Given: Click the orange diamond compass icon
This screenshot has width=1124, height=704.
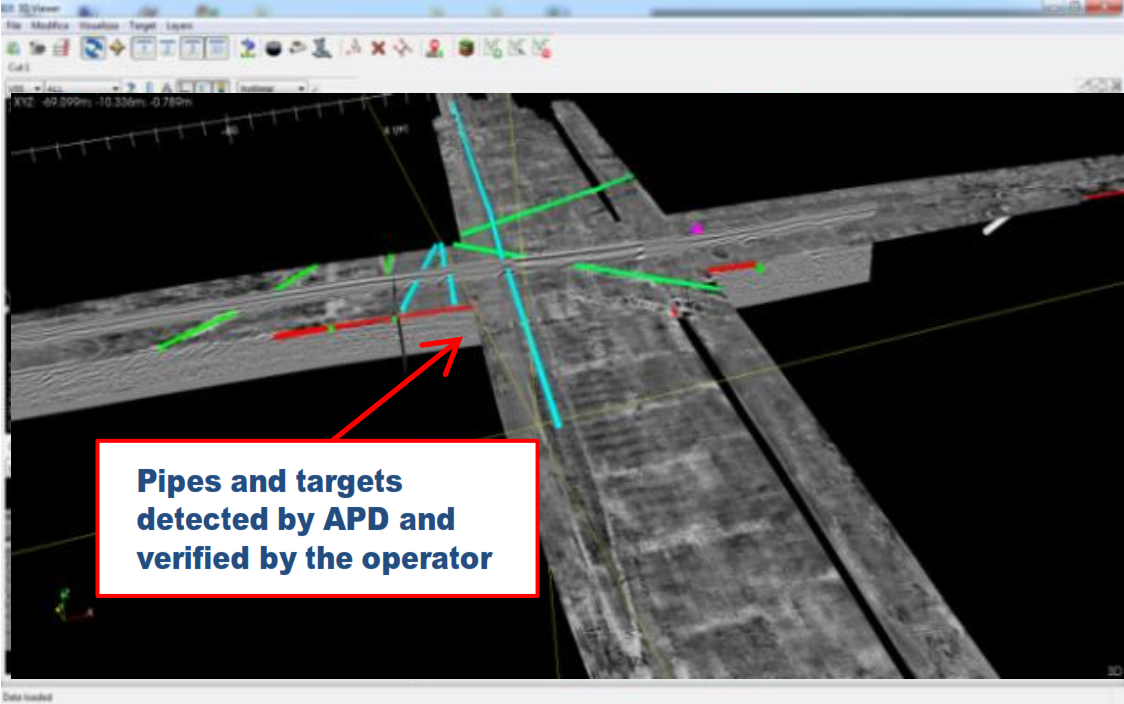Looking at the screenshot, I should point(116,47).
